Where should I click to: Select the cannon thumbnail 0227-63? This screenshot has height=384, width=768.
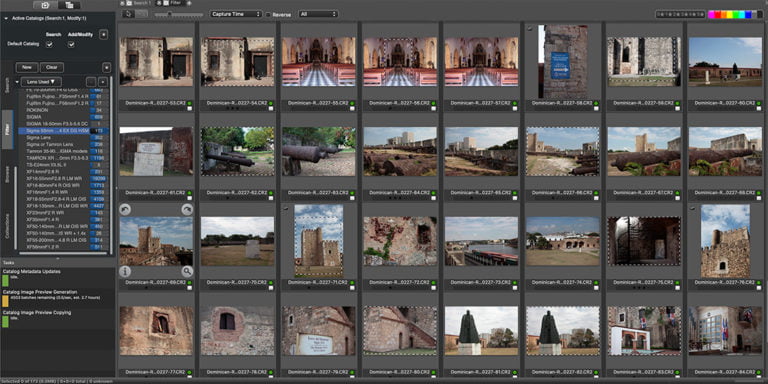(319, 151)
